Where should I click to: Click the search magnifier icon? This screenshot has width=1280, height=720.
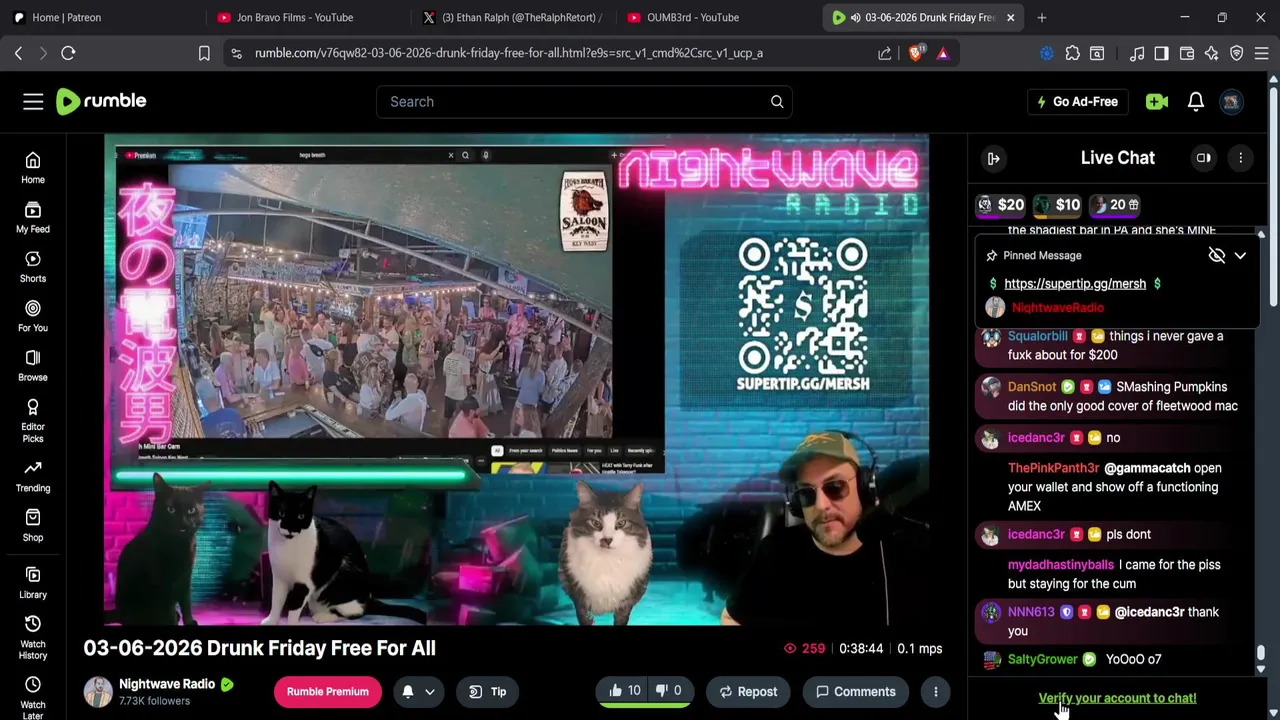(x=777, y=101)
